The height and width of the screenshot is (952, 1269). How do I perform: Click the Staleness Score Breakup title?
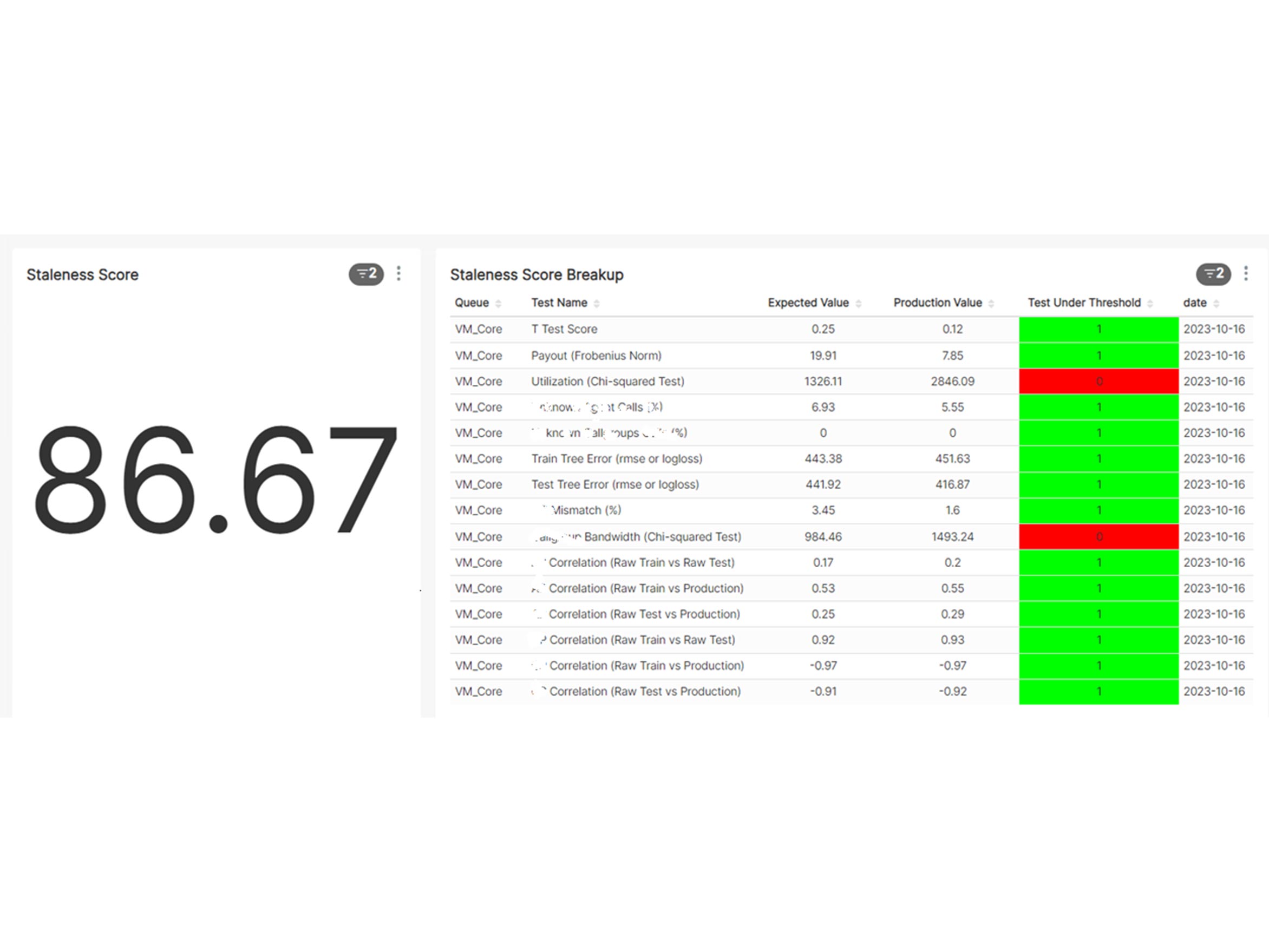pos(537,275)
